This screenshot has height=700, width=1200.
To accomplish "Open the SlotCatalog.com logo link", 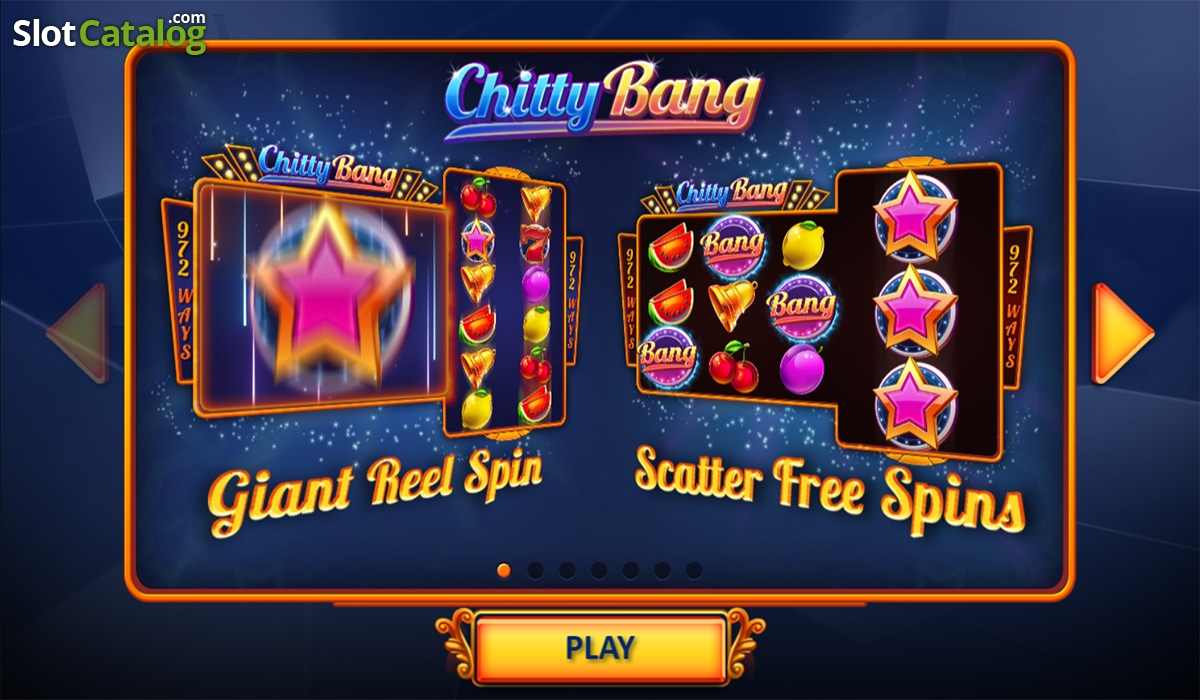I will click(109, 31).
